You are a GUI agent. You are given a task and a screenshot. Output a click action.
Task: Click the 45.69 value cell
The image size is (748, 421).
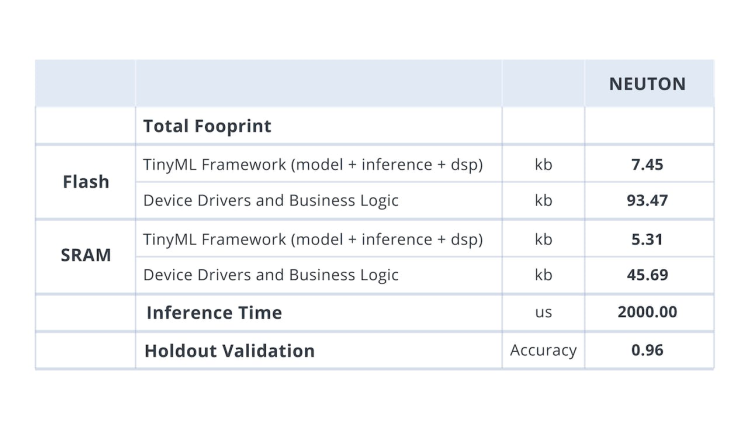point(647,274)
